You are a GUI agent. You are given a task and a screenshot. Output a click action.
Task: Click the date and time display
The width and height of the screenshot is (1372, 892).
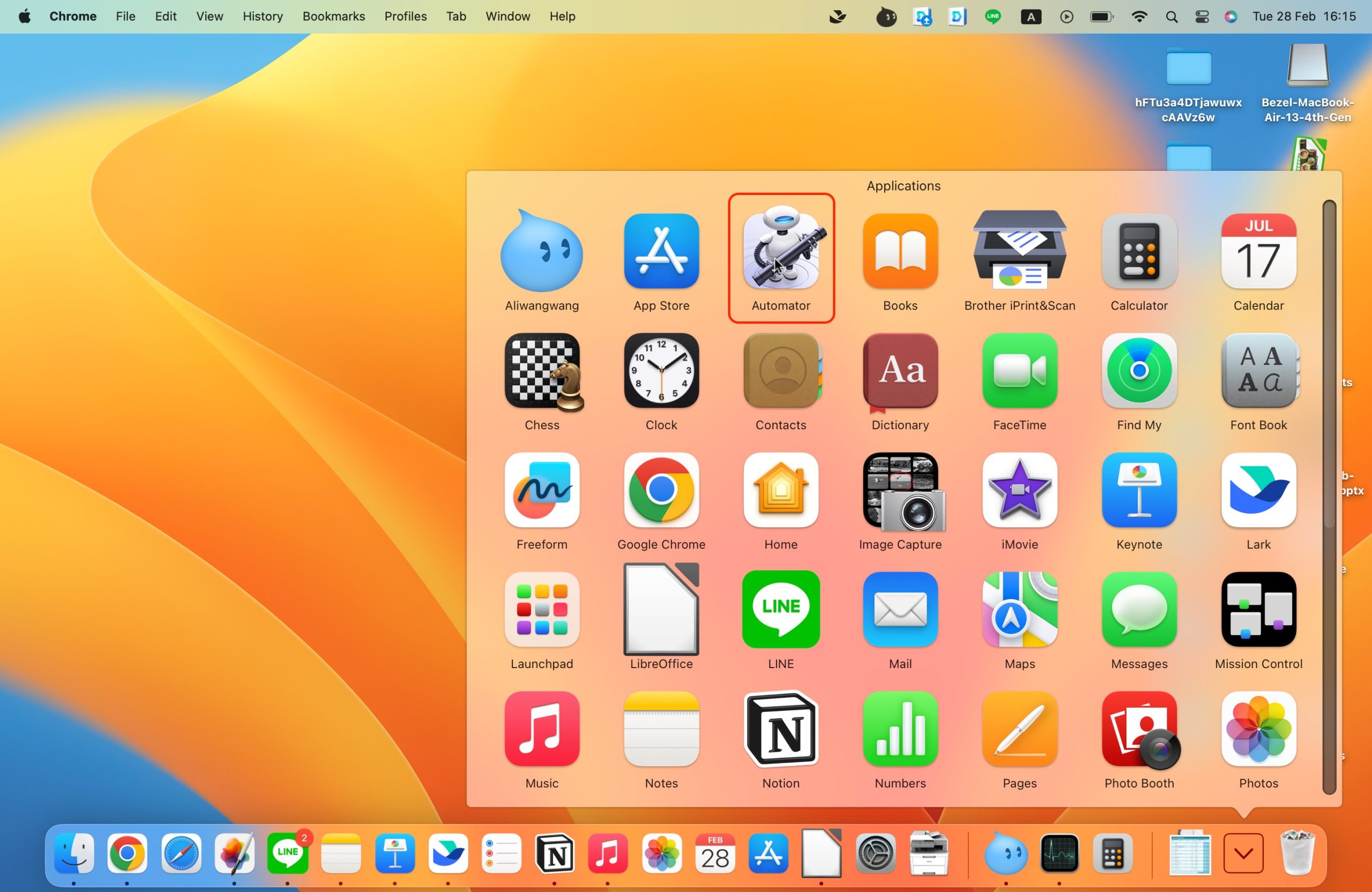pos(1303,17)
